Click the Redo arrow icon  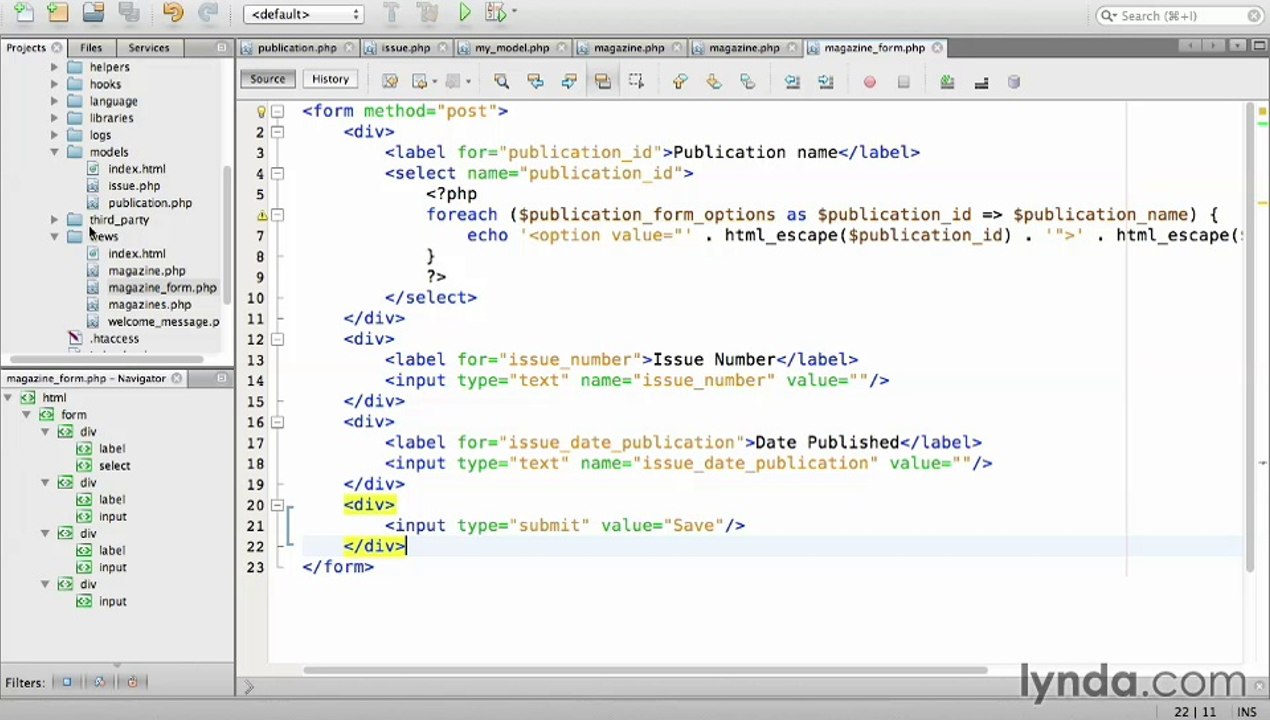[x=208, y=13]
